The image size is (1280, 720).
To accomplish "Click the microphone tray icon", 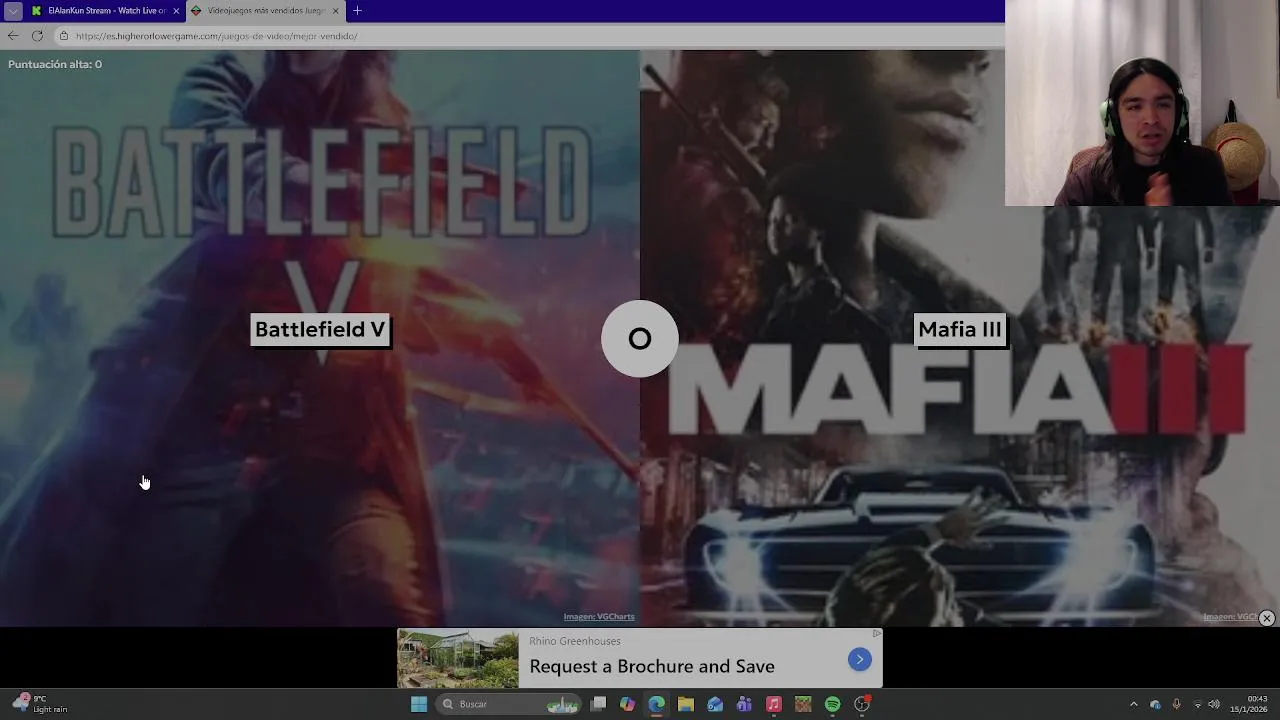I will tap(1176, 704).
